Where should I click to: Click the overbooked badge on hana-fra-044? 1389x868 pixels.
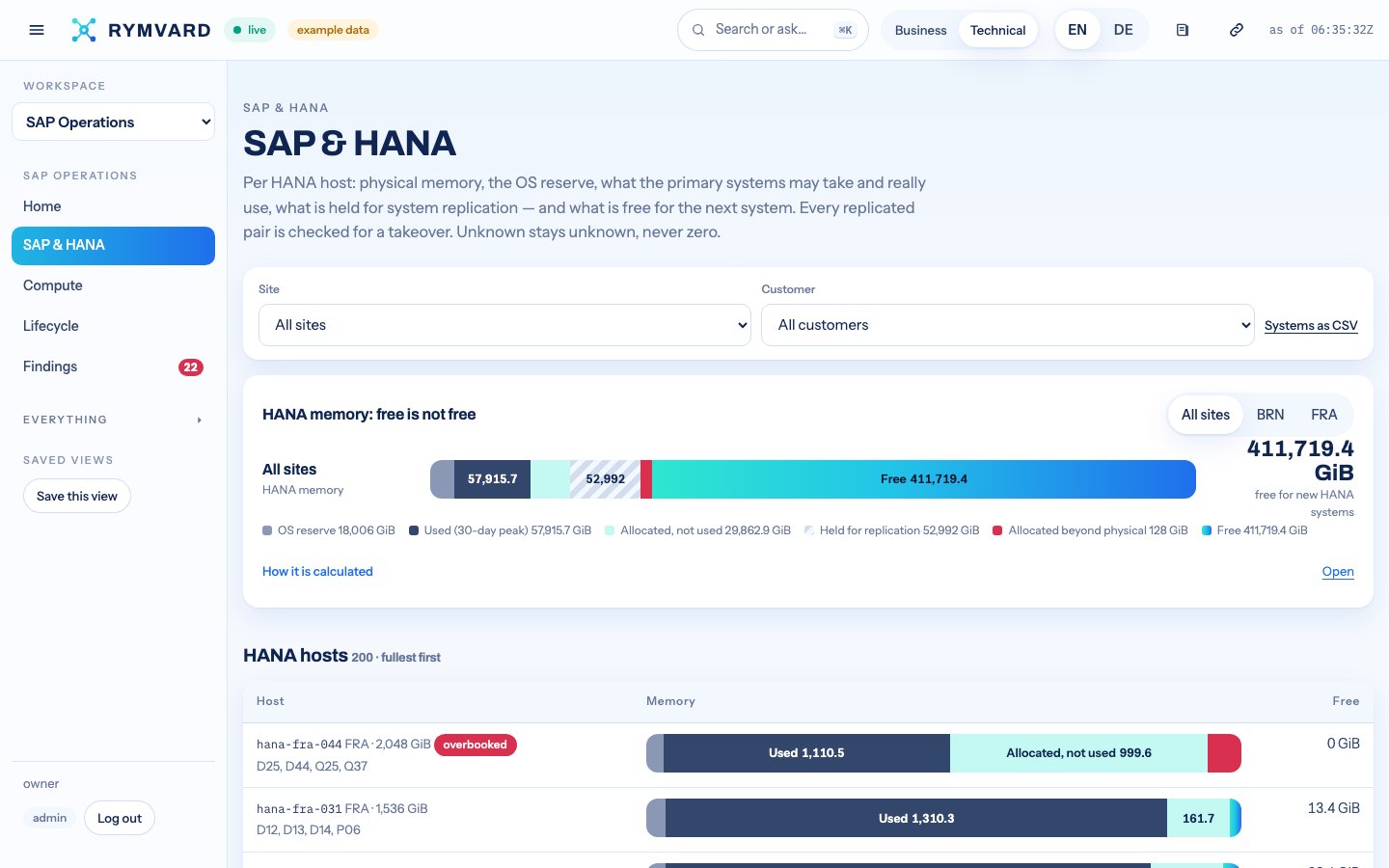pos(476,745)
